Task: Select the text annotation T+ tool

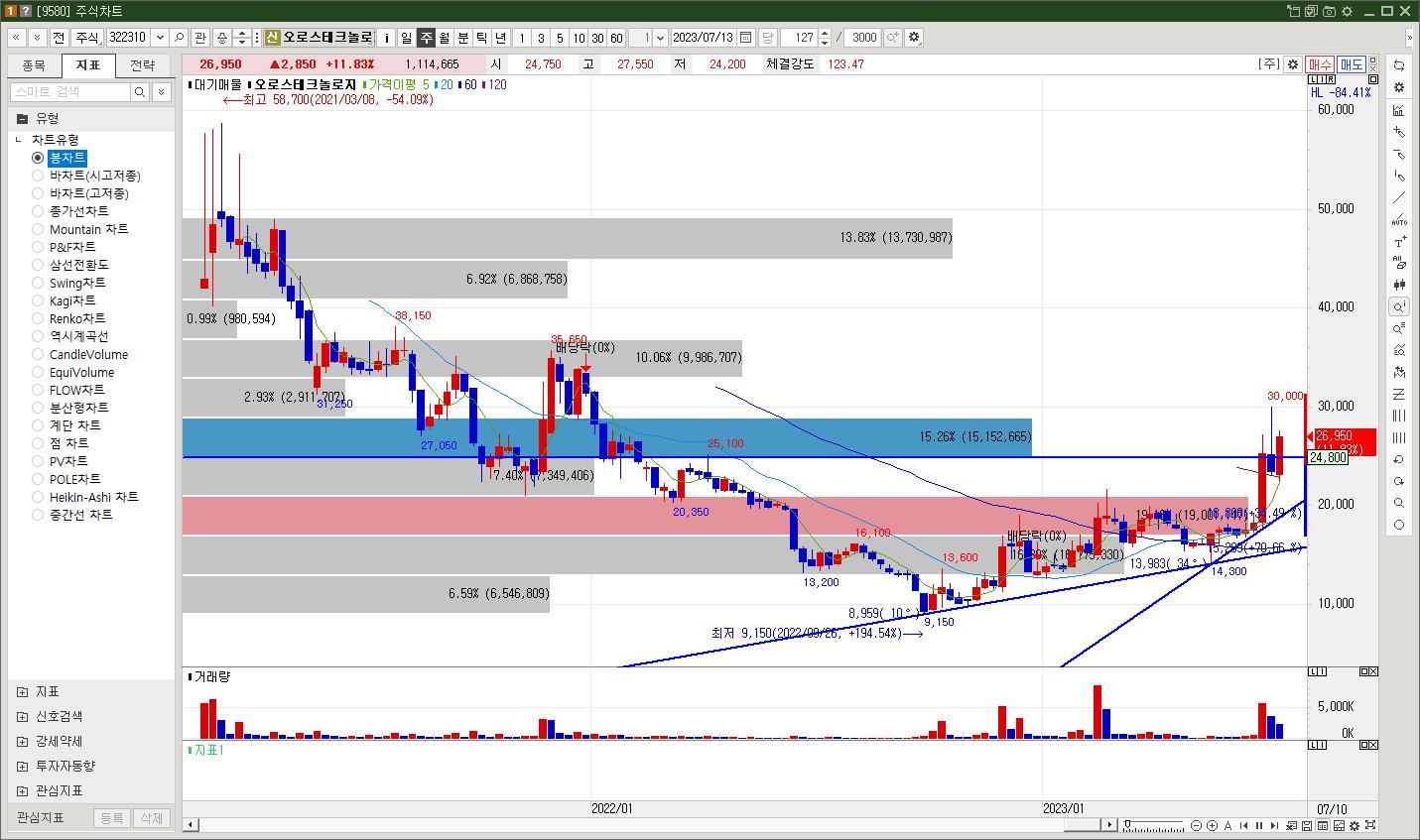Action: (1399, 241)
